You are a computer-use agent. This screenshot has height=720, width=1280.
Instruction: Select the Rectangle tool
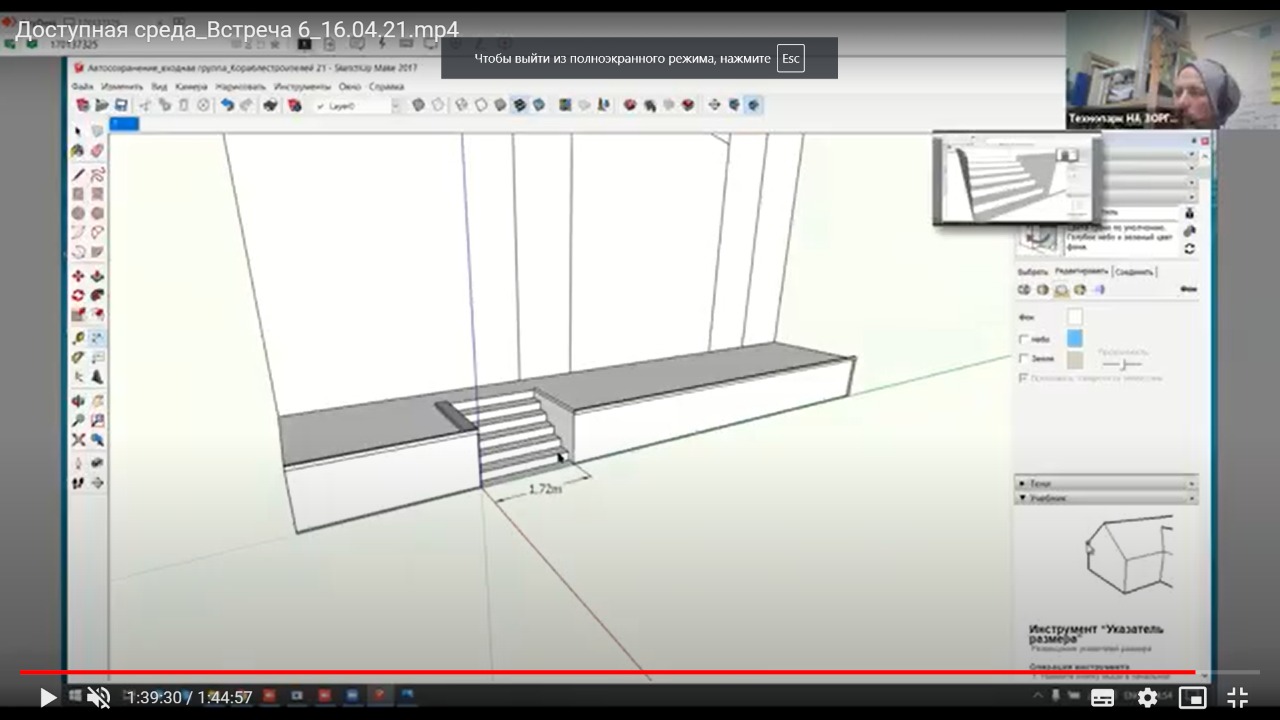coord(78,194)
